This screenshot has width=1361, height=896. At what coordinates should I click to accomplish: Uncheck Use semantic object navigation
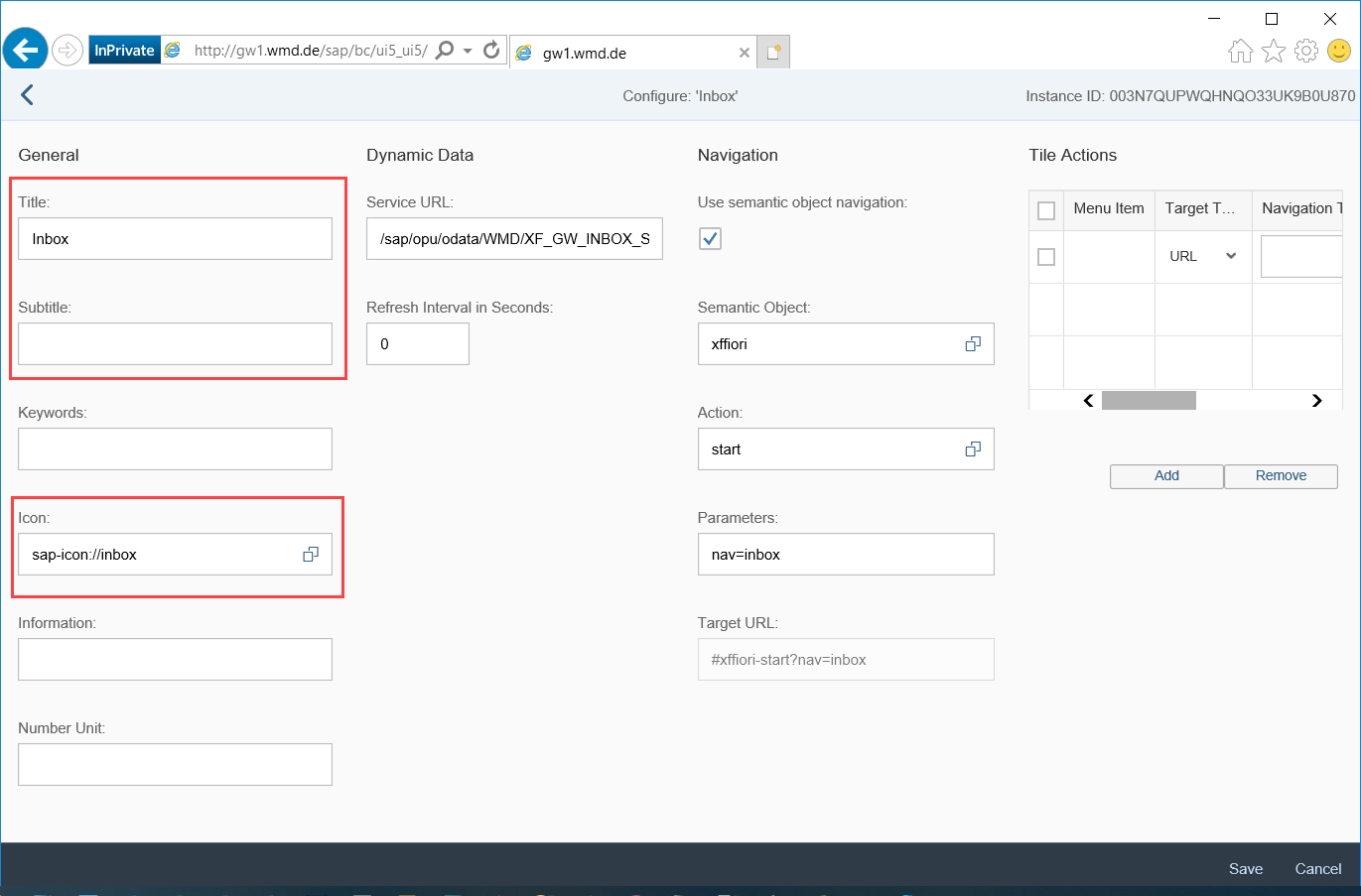tap(710, 238)
